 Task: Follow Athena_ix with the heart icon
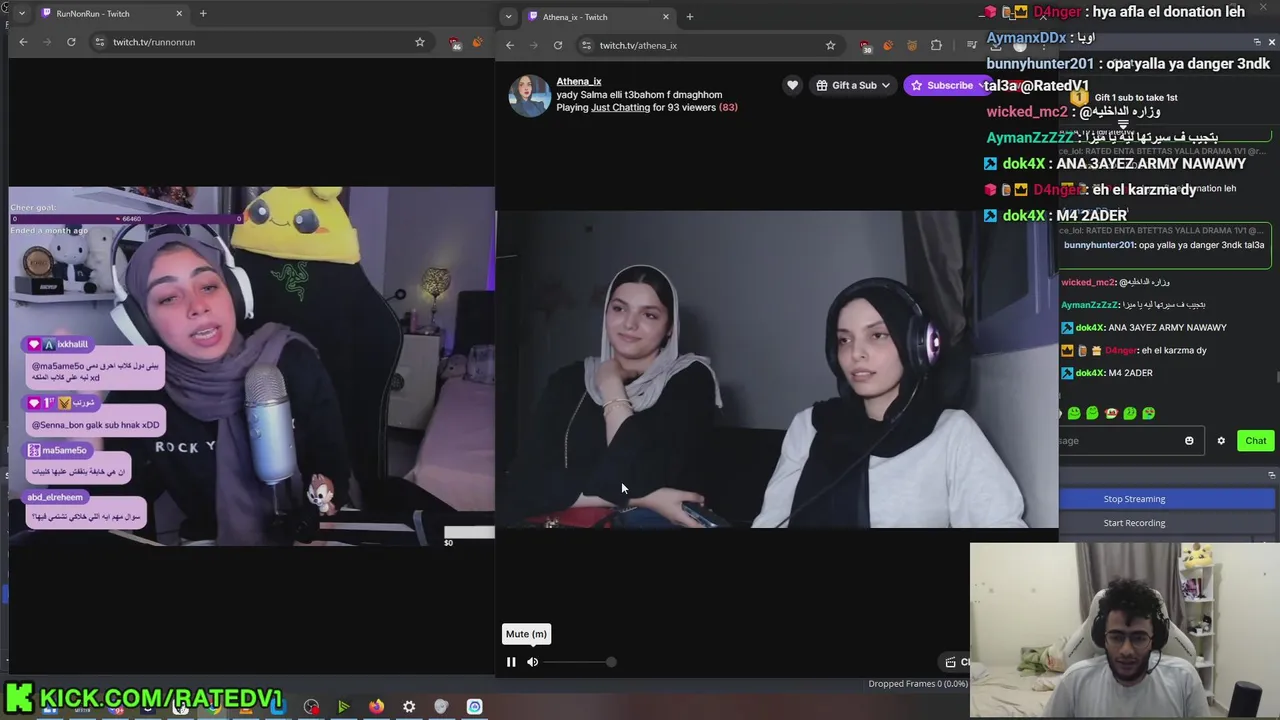pos(792,85)
